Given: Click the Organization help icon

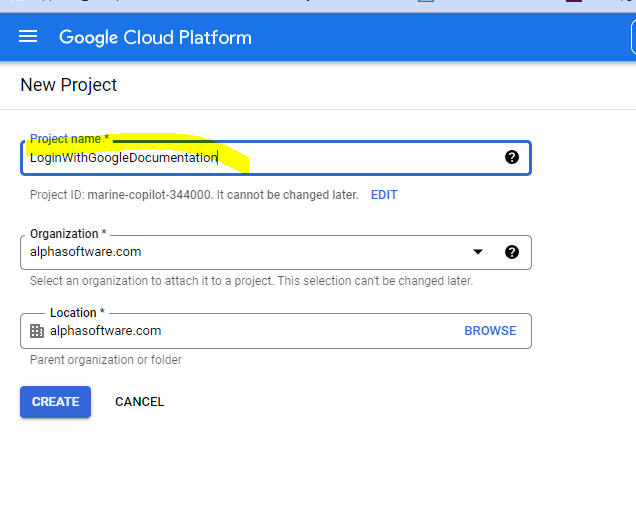Looking at the screenshot, I should [x=511, y=252].
